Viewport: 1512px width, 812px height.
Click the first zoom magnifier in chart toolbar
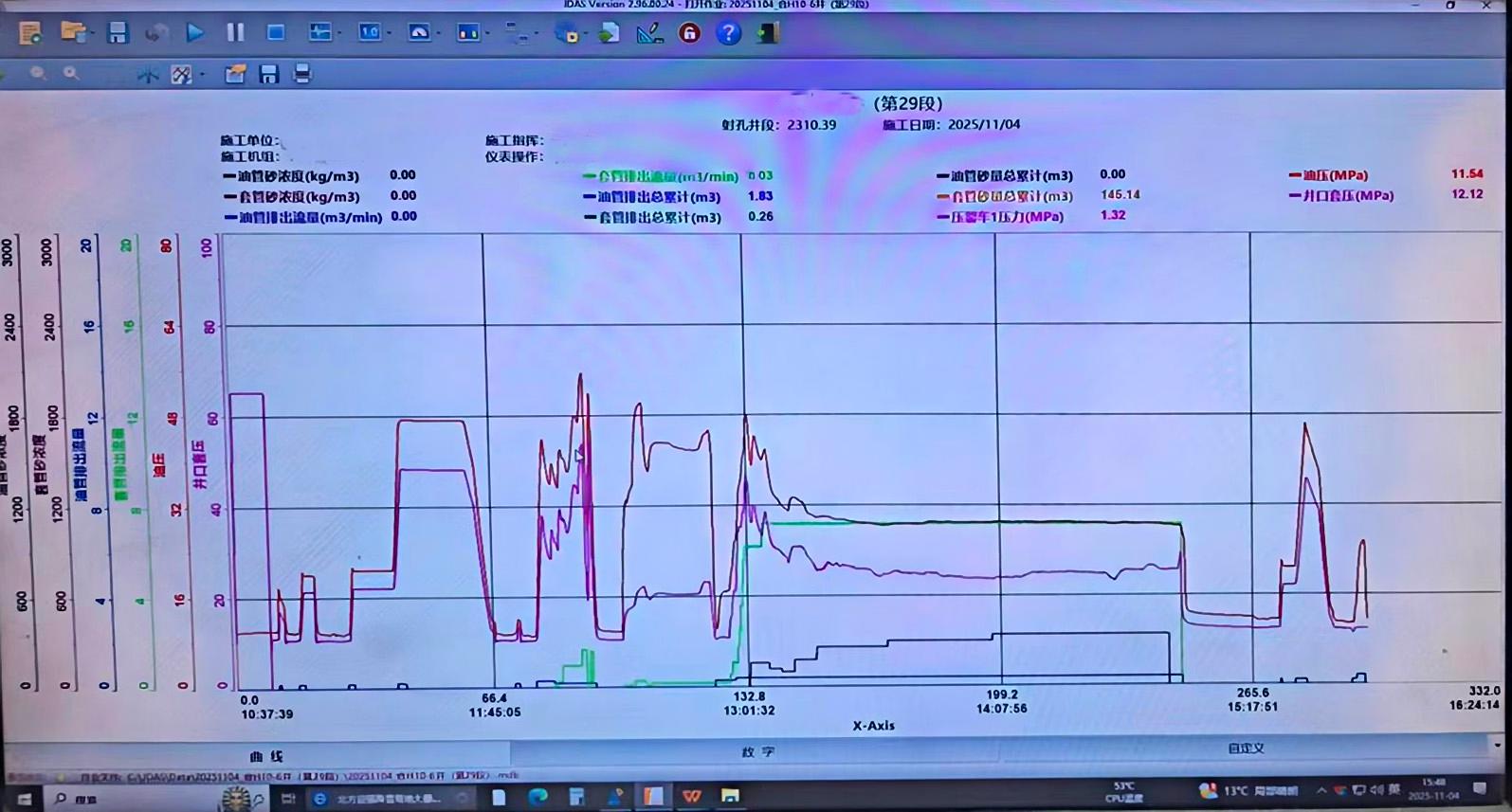[x=38, y=73]
